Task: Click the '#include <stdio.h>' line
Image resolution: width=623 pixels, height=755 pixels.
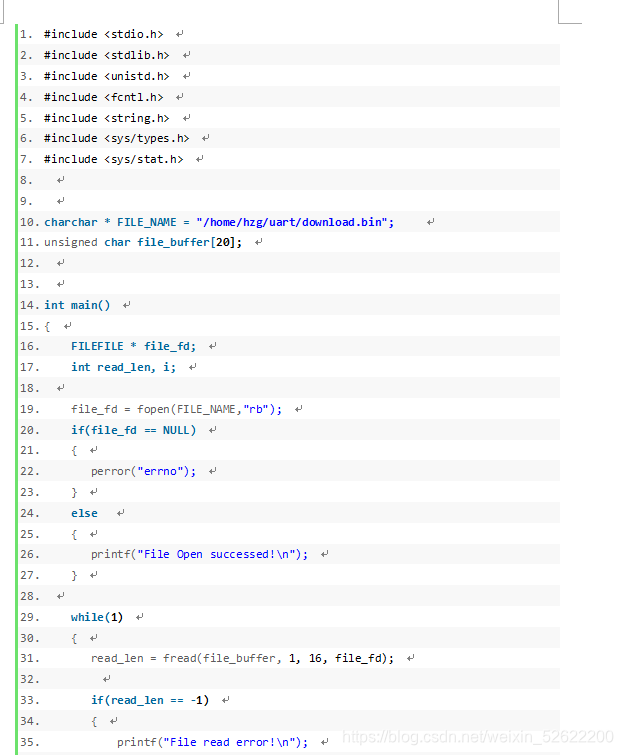Action: tap(104, 34)
